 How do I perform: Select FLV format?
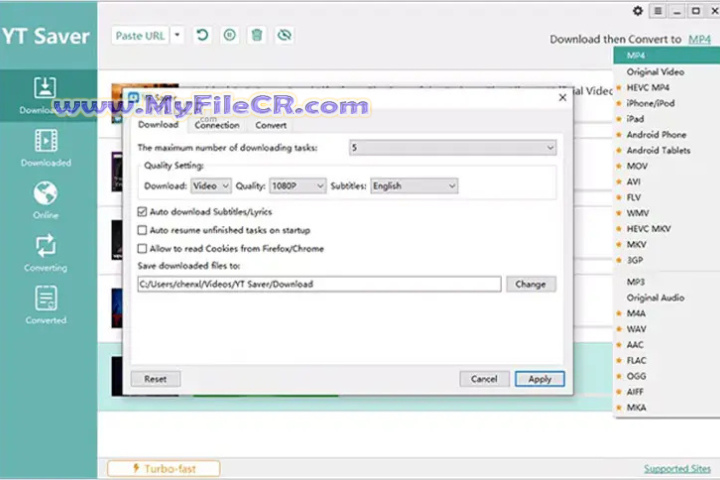click(x=667, y=197)
